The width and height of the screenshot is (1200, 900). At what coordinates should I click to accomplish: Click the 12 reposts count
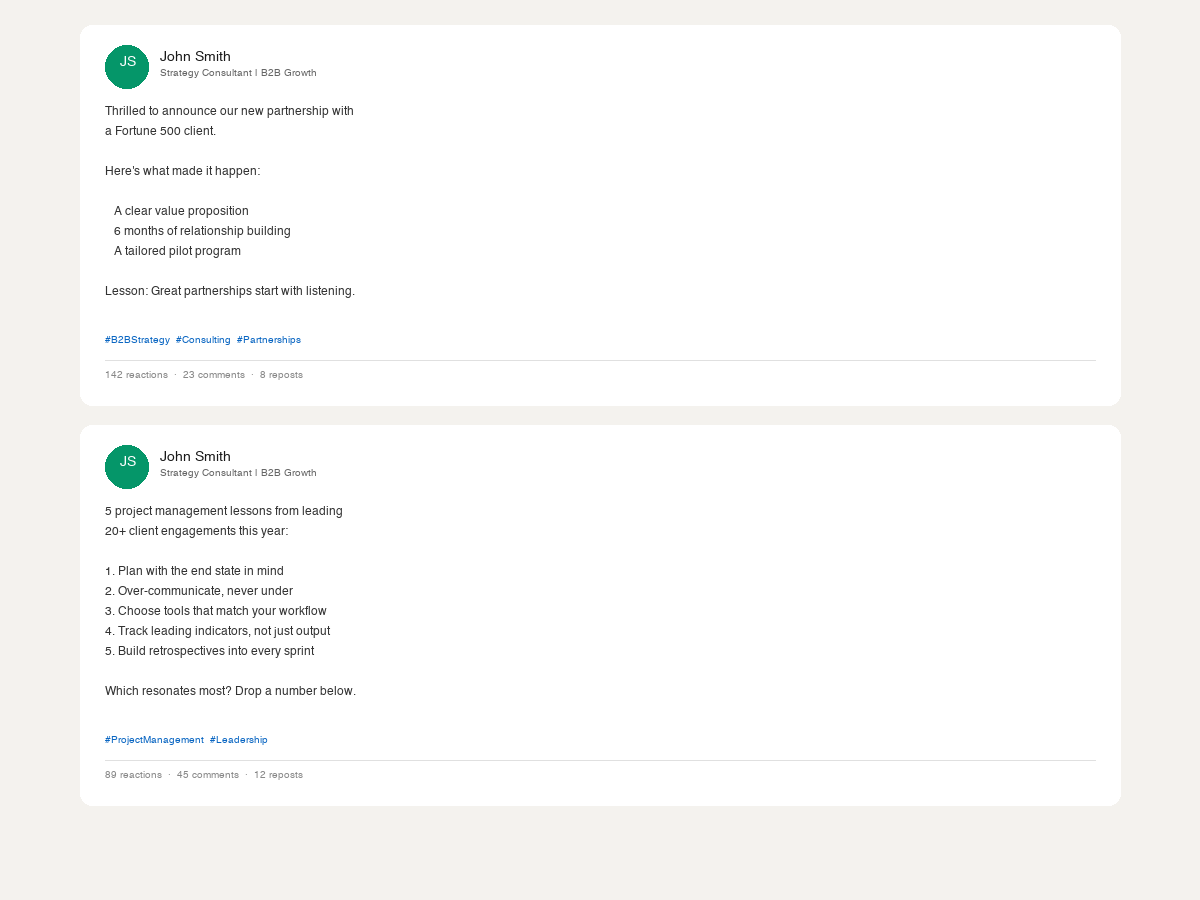point(278,775)
